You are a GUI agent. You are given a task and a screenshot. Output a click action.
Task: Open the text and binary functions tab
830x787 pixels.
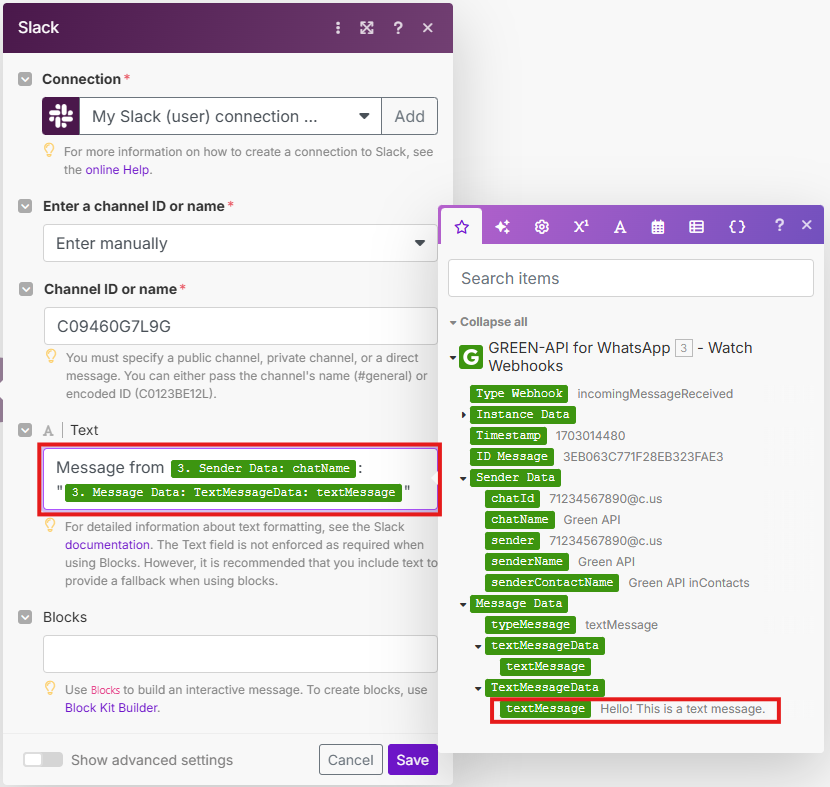[619, 226]
